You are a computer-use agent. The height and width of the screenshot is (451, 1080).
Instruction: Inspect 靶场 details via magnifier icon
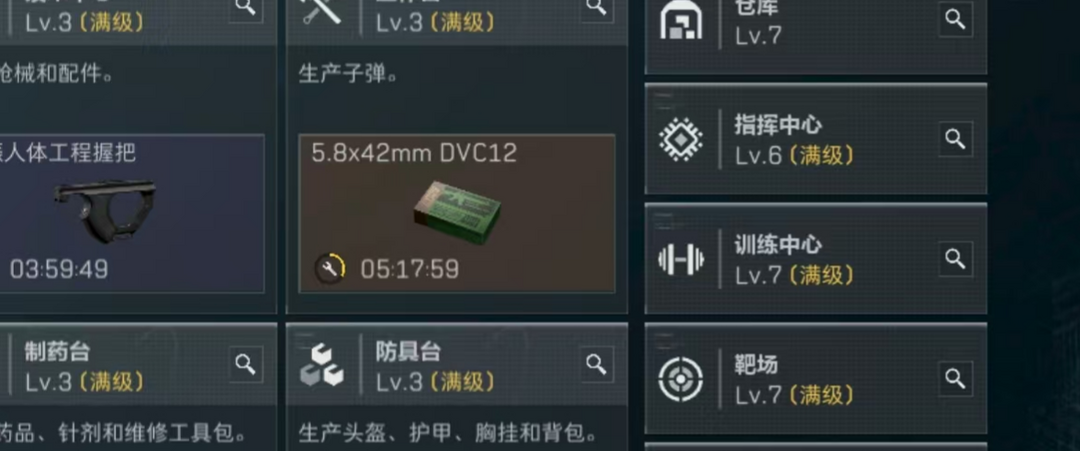tap(955, 378)
